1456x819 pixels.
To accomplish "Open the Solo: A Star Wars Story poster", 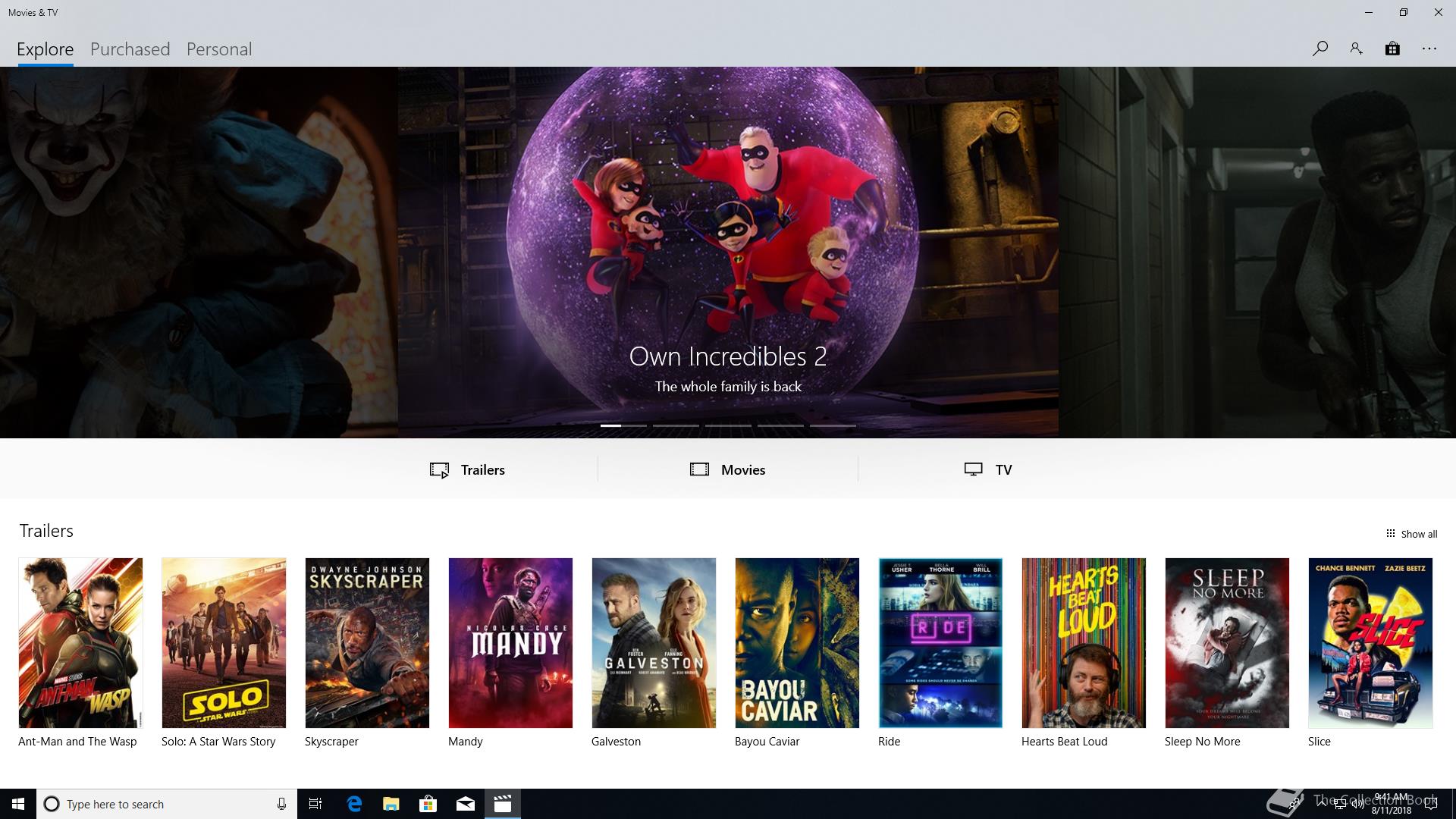I will point(224,643).
